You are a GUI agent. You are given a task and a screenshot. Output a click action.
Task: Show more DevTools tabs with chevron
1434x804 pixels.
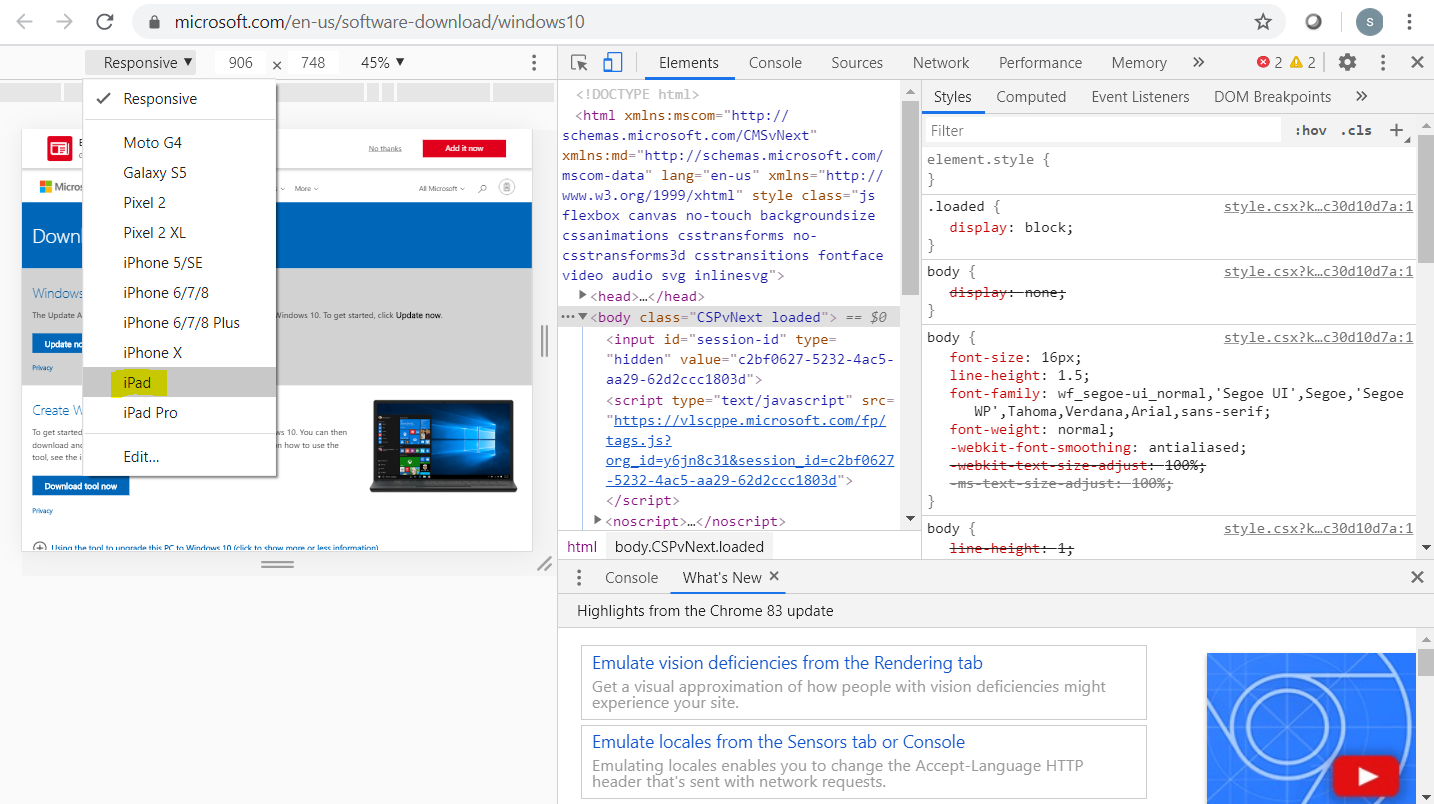pyautogui.click(x=1198, y=62)
